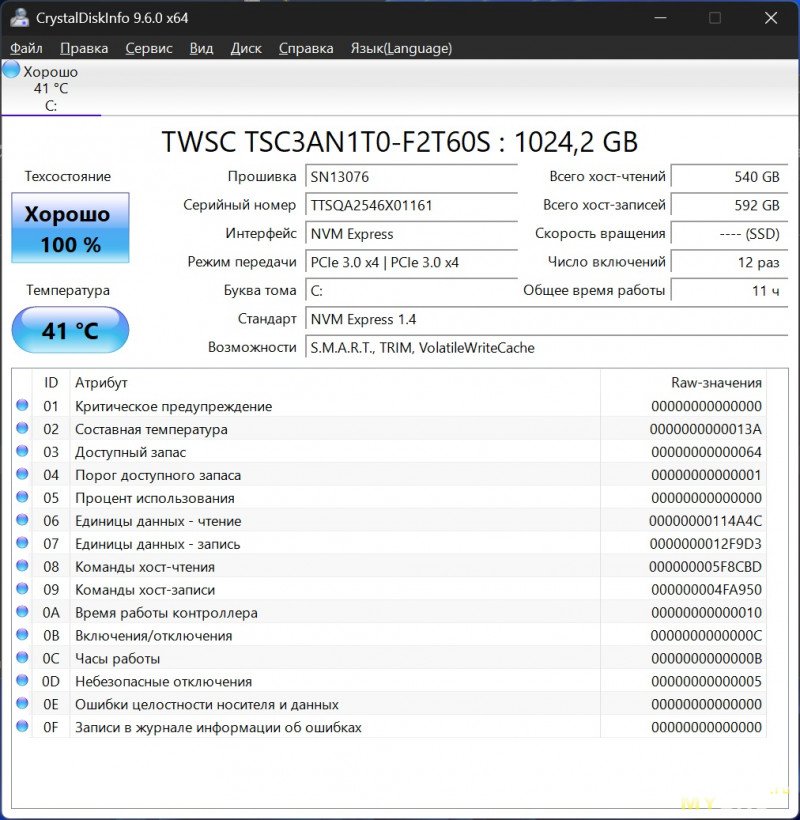This screenshot has height=820, width=800.
Task: Click status orb for attribute 0D
Action: click(22, 680)
